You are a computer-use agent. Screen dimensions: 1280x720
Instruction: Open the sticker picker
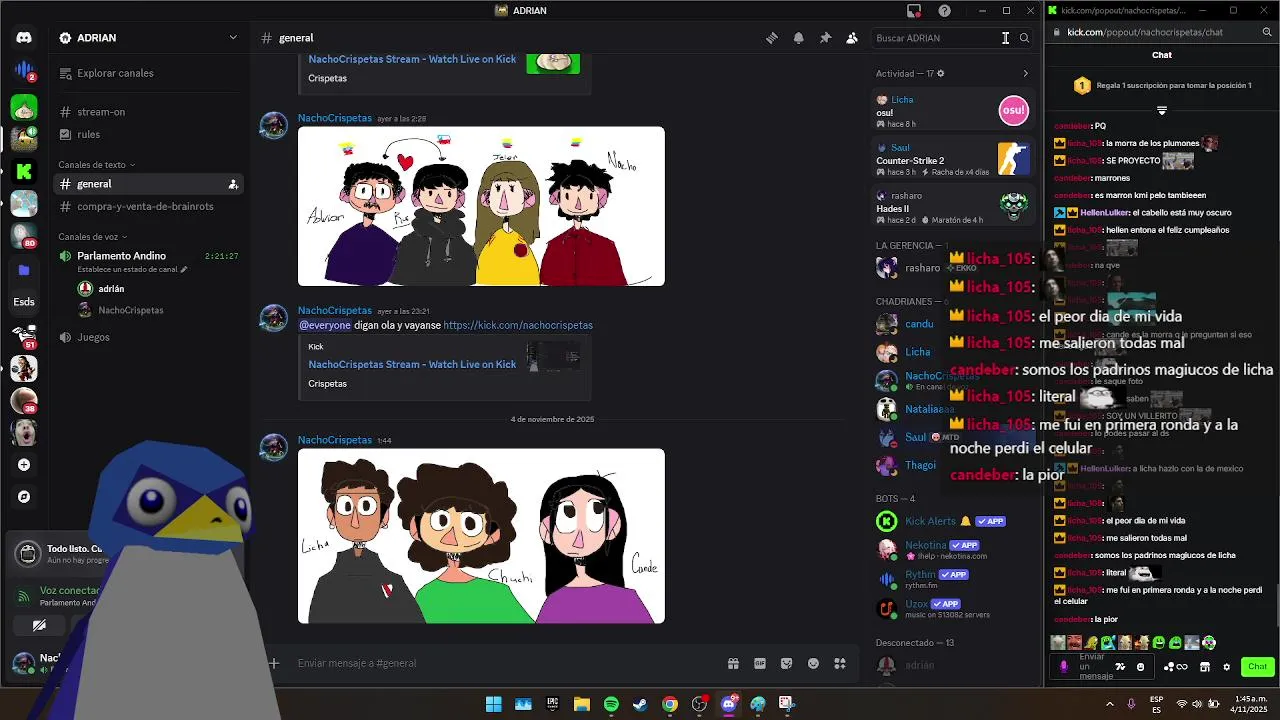pos(787,663)
